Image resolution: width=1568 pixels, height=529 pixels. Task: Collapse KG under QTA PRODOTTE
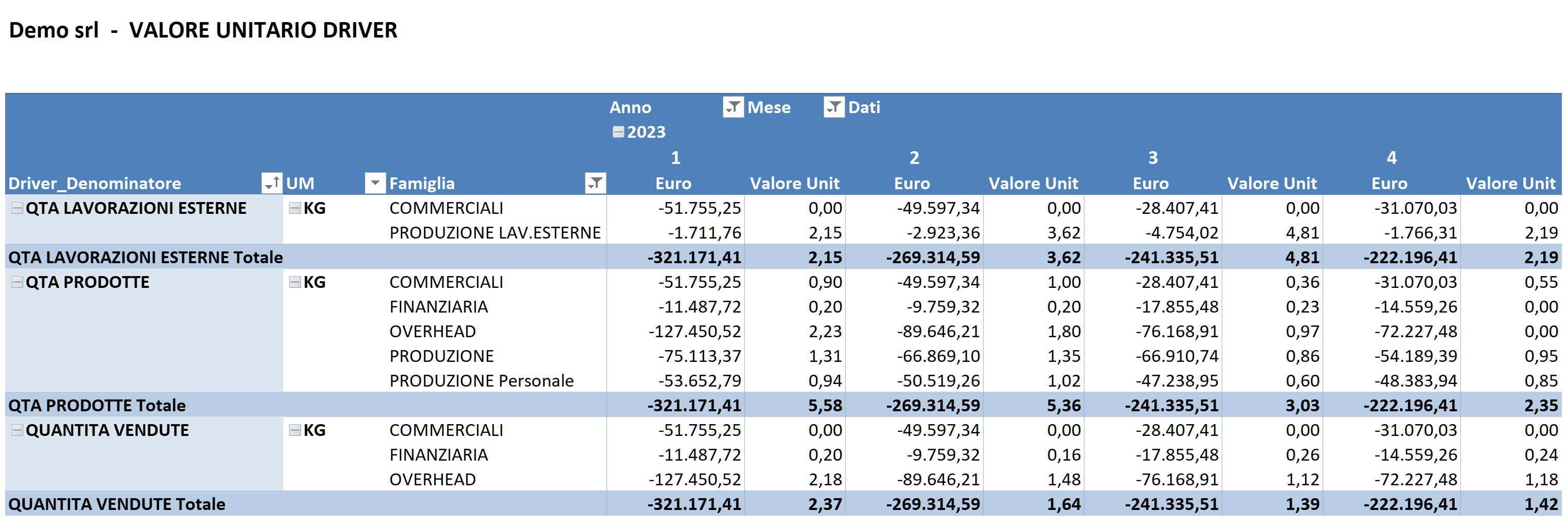coord(295,282)
